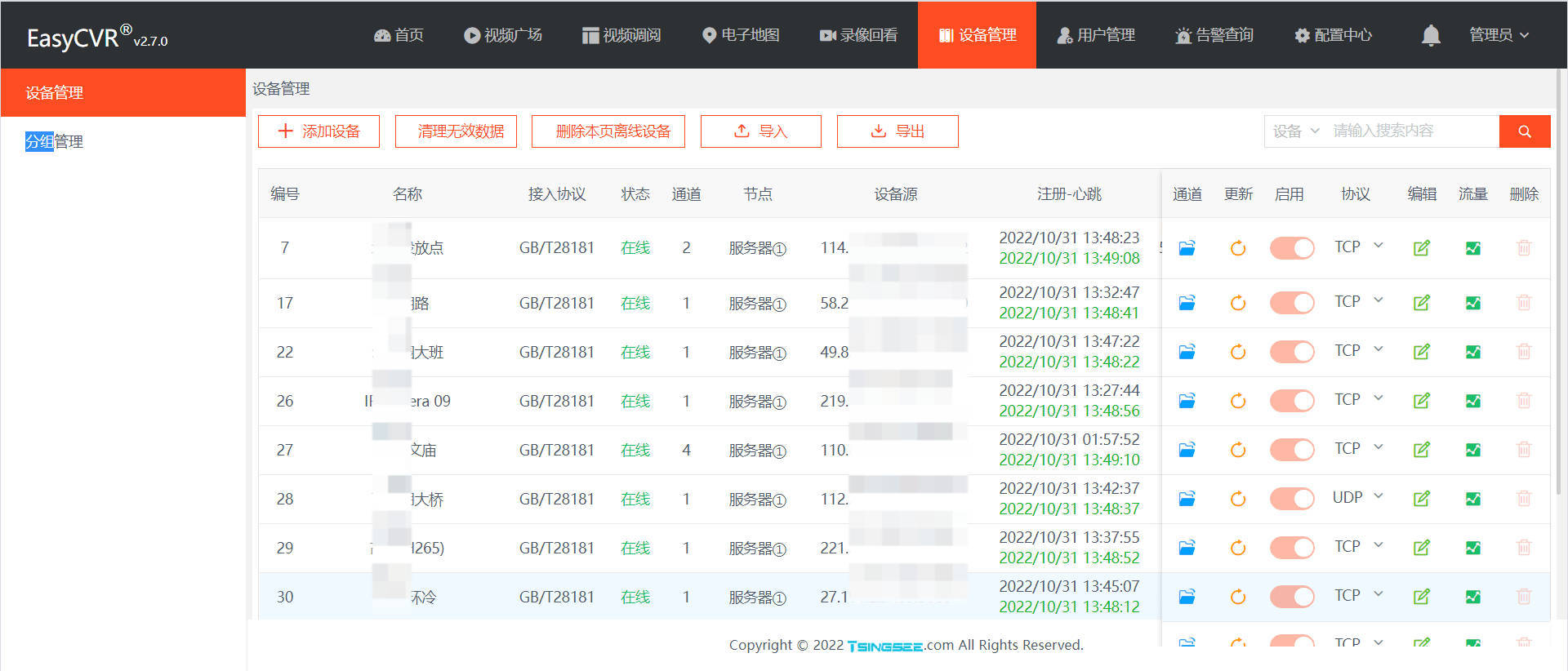
Task: Open channel folder for device 22
Action: pos(1187,353)
